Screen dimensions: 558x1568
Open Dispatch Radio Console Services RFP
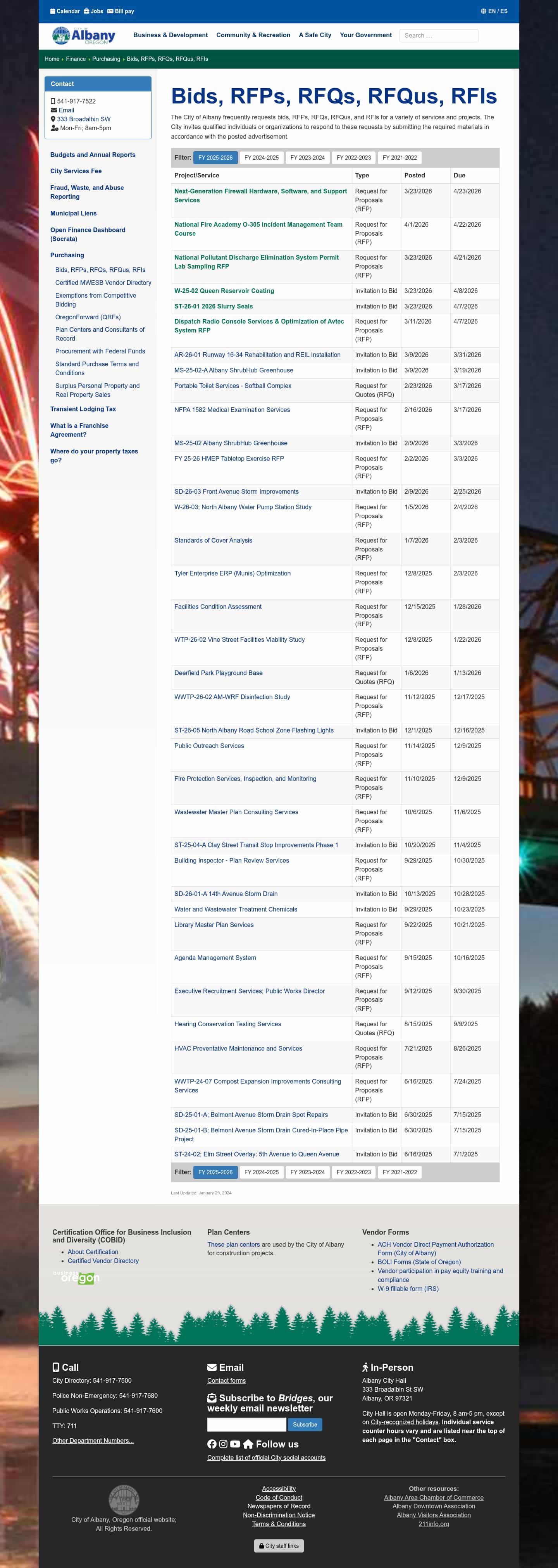pyautogui.click(x=259, y=326)
